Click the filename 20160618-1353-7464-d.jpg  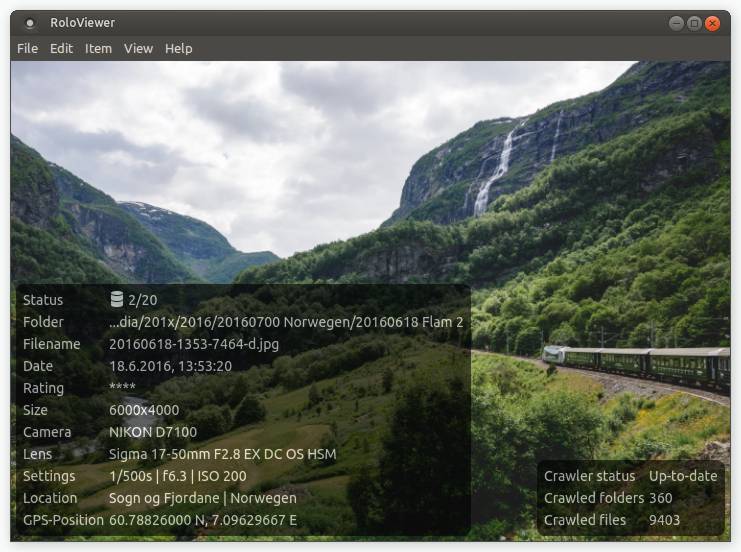194,344
